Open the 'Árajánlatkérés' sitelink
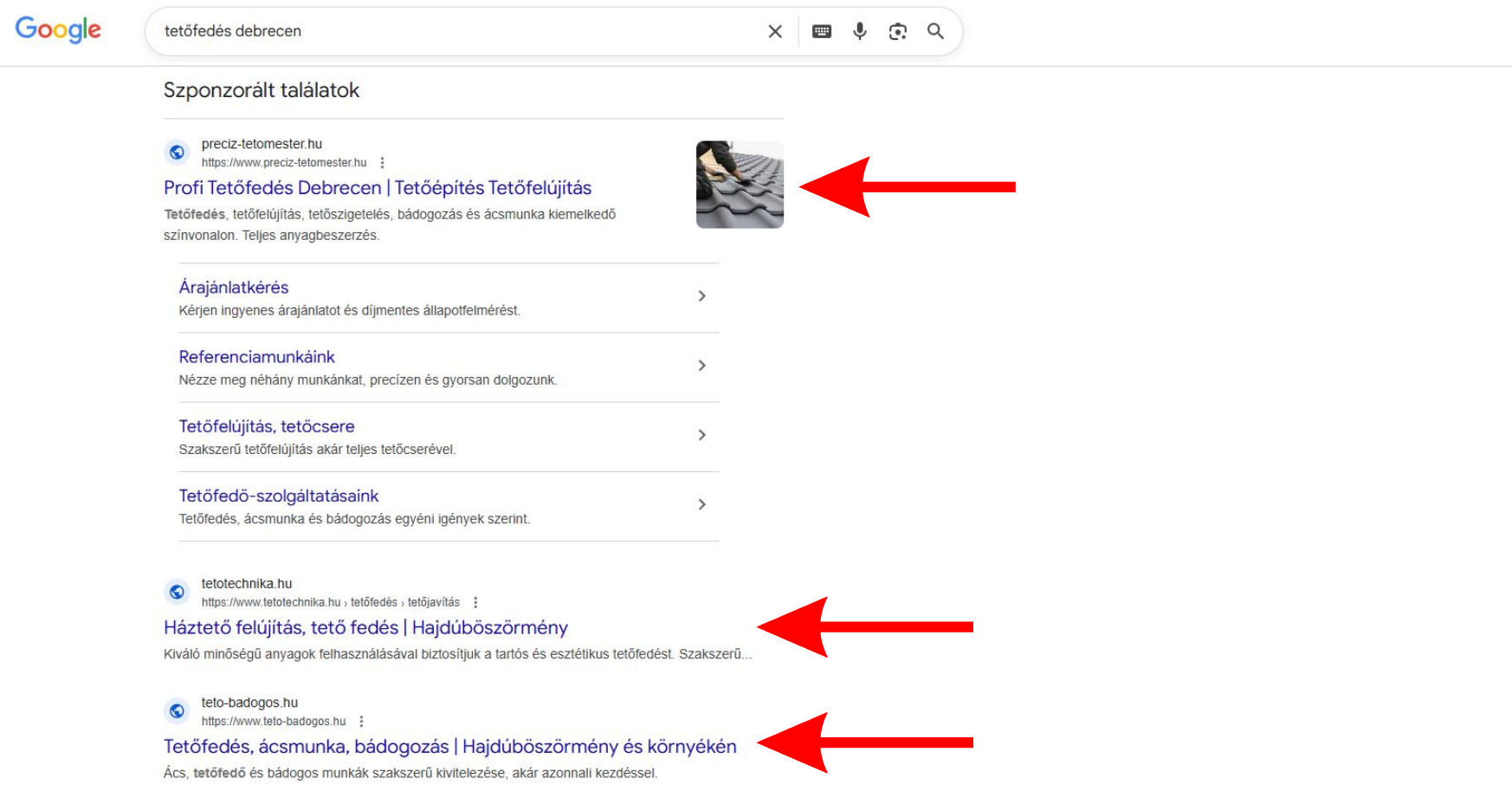The height and width of the screenshot is (791, 1512). point(234,287)
